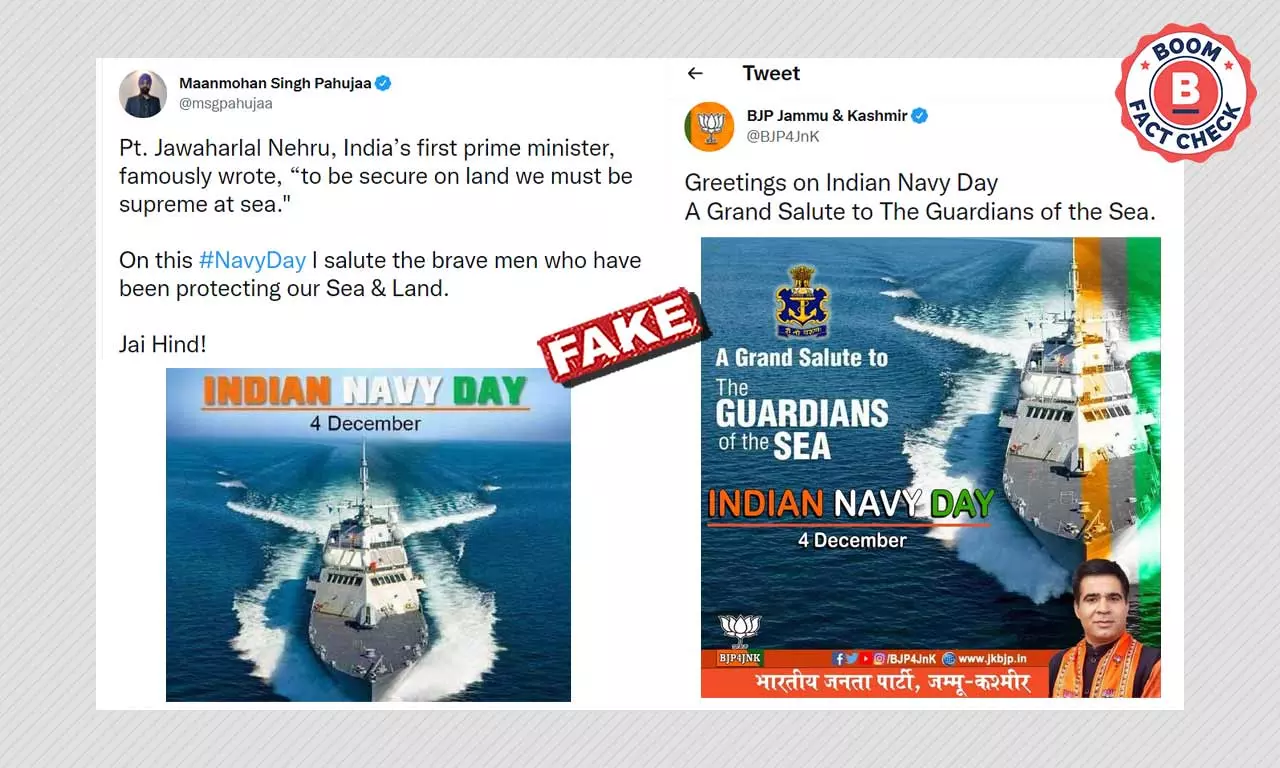
Task: Click the Indian Navy crest emblem
Action: 802,301
